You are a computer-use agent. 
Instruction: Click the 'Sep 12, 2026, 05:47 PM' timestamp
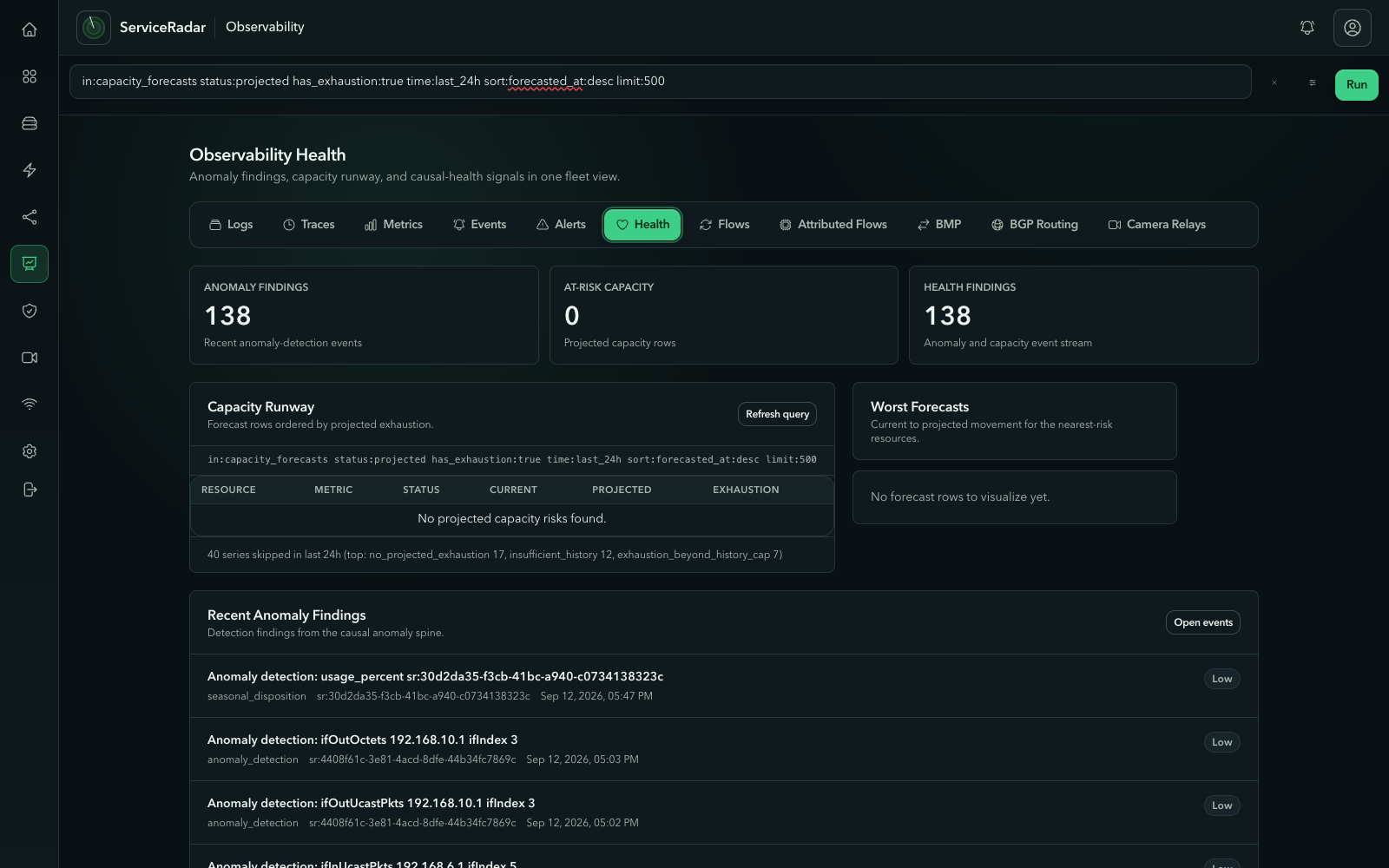(596, 696)
